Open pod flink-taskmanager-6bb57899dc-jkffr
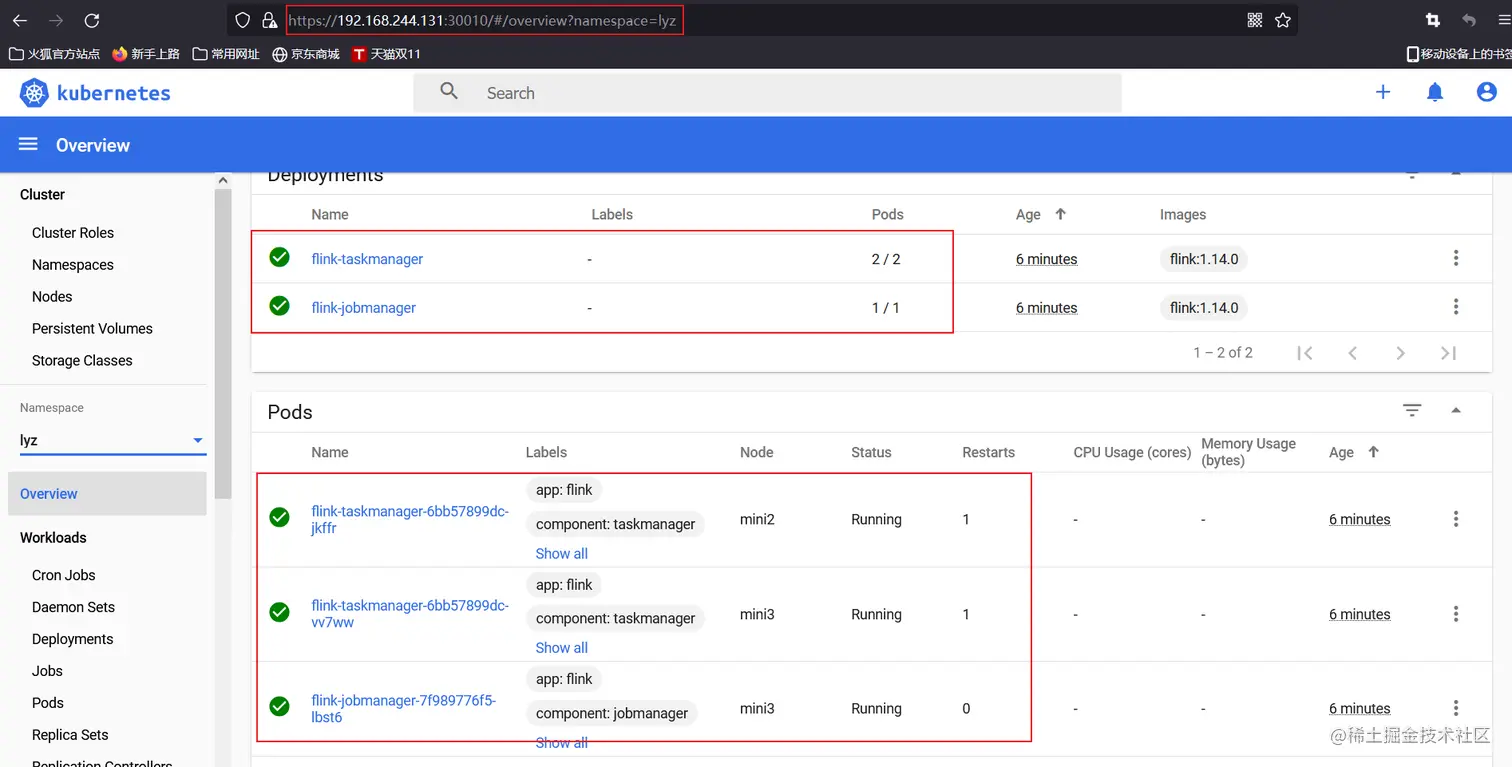 coord(410,519)
